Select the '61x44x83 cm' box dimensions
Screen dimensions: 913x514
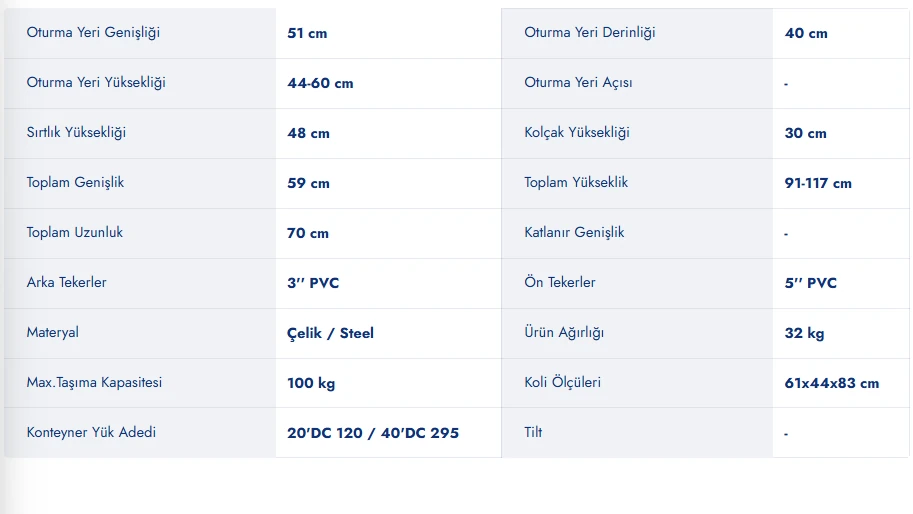point(832,383)
